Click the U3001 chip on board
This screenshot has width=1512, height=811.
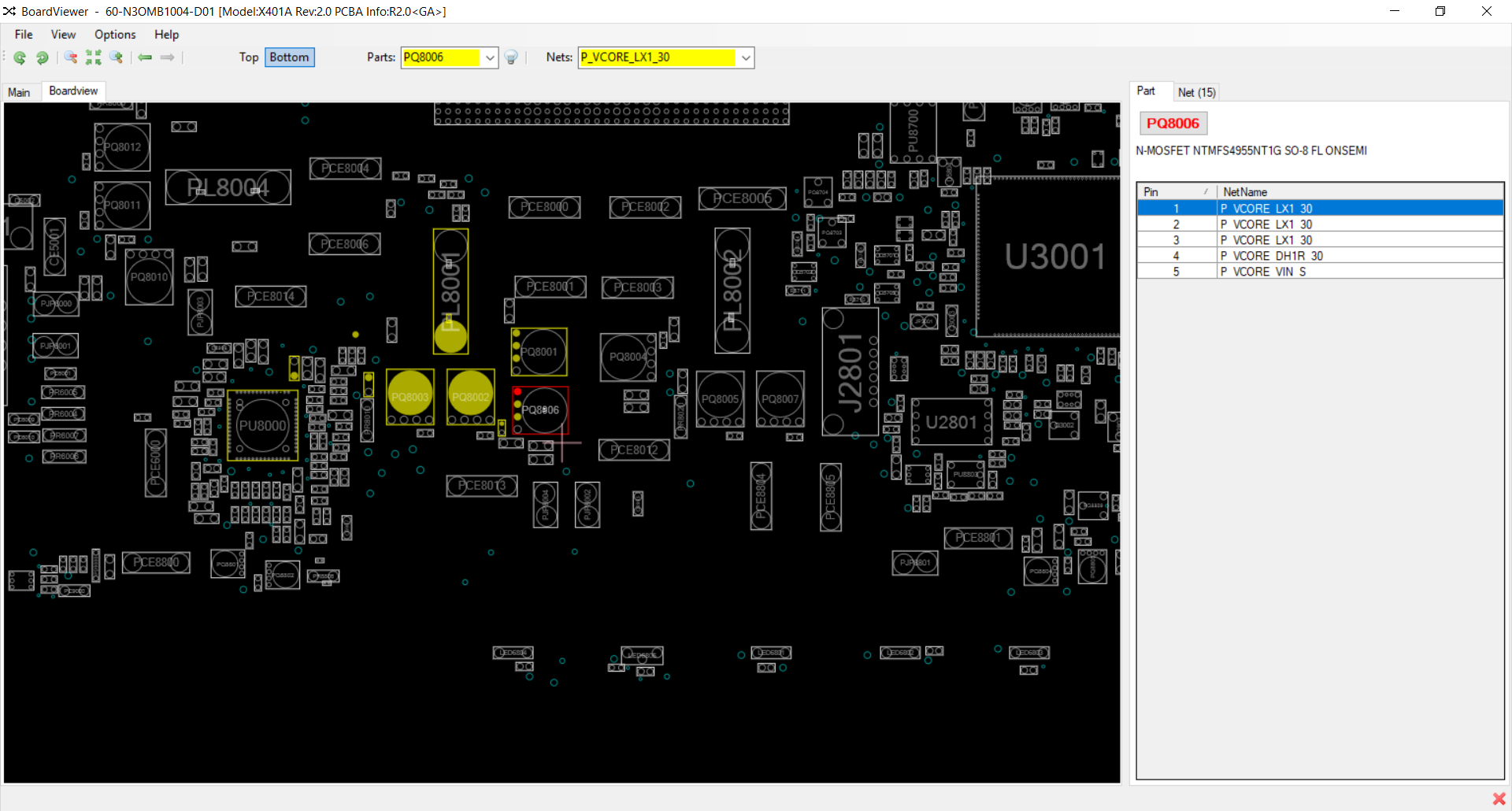click(x=1054, y=257)
